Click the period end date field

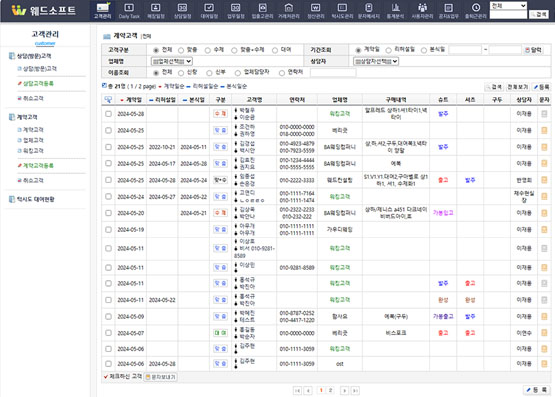pos(505,50)
